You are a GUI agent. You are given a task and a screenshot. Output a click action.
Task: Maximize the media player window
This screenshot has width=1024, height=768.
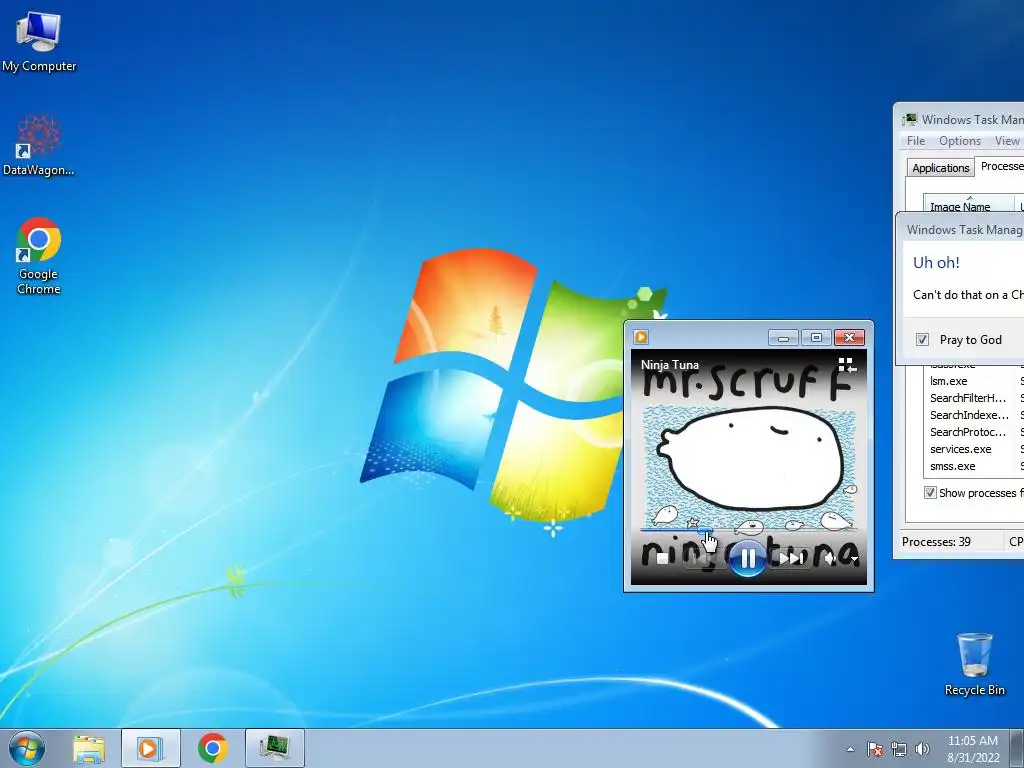(x=816, y=338)
